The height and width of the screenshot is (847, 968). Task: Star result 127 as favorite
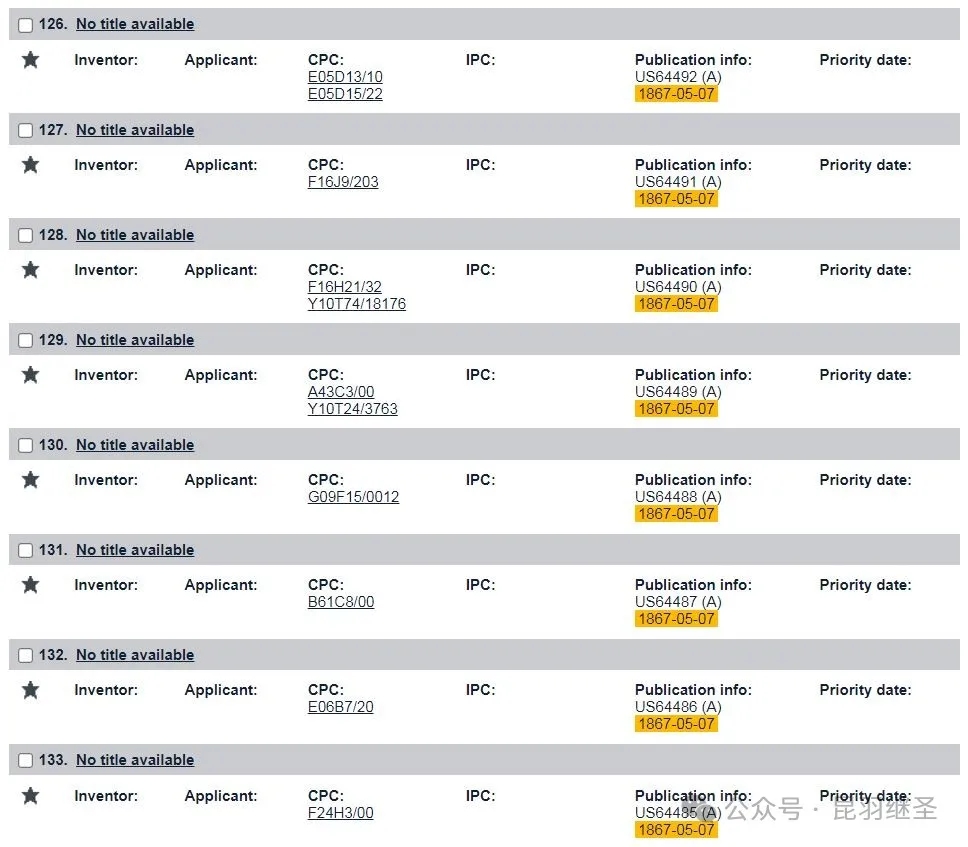click(x=30, y=165)
